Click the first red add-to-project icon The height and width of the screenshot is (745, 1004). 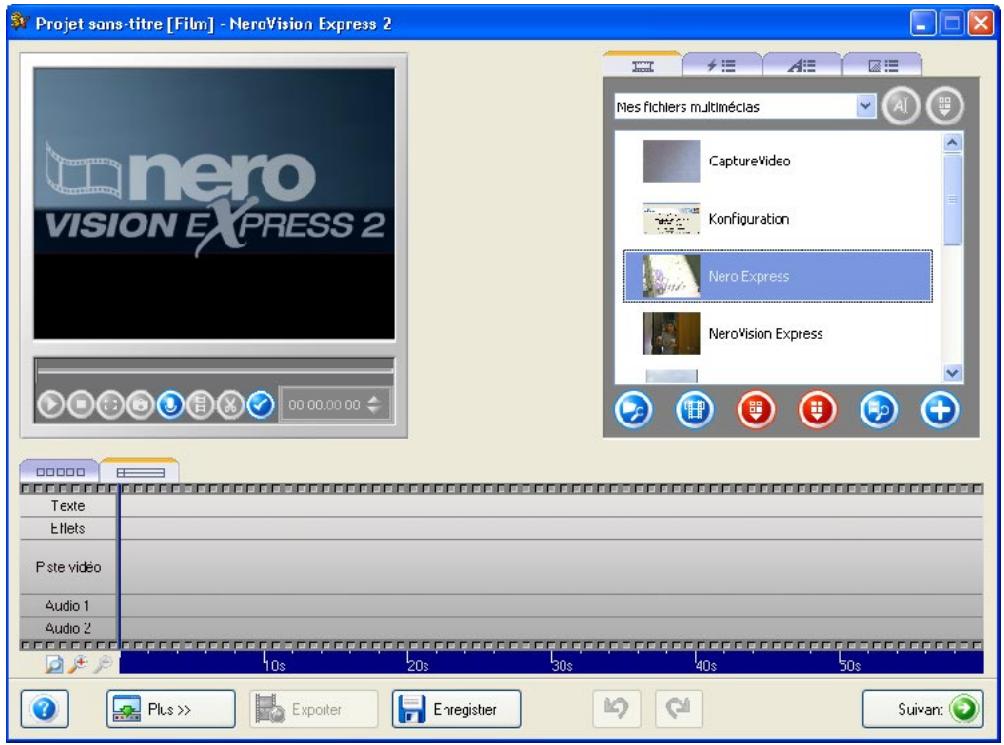(x=756, y=410)
